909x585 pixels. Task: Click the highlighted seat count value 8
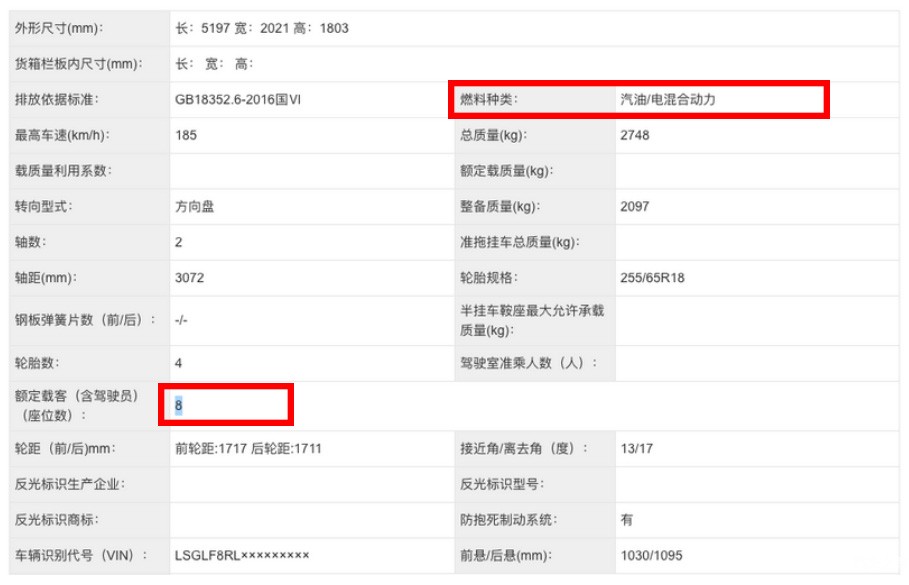tap(179, 406)
